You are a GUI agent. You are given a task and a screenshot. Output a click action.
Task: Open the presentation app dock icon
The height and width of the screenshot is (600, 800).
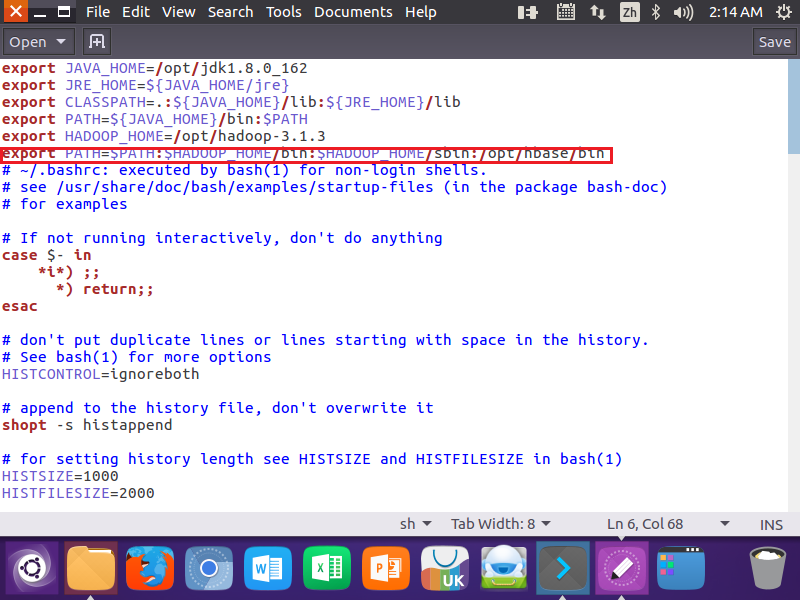click(386, 568)
